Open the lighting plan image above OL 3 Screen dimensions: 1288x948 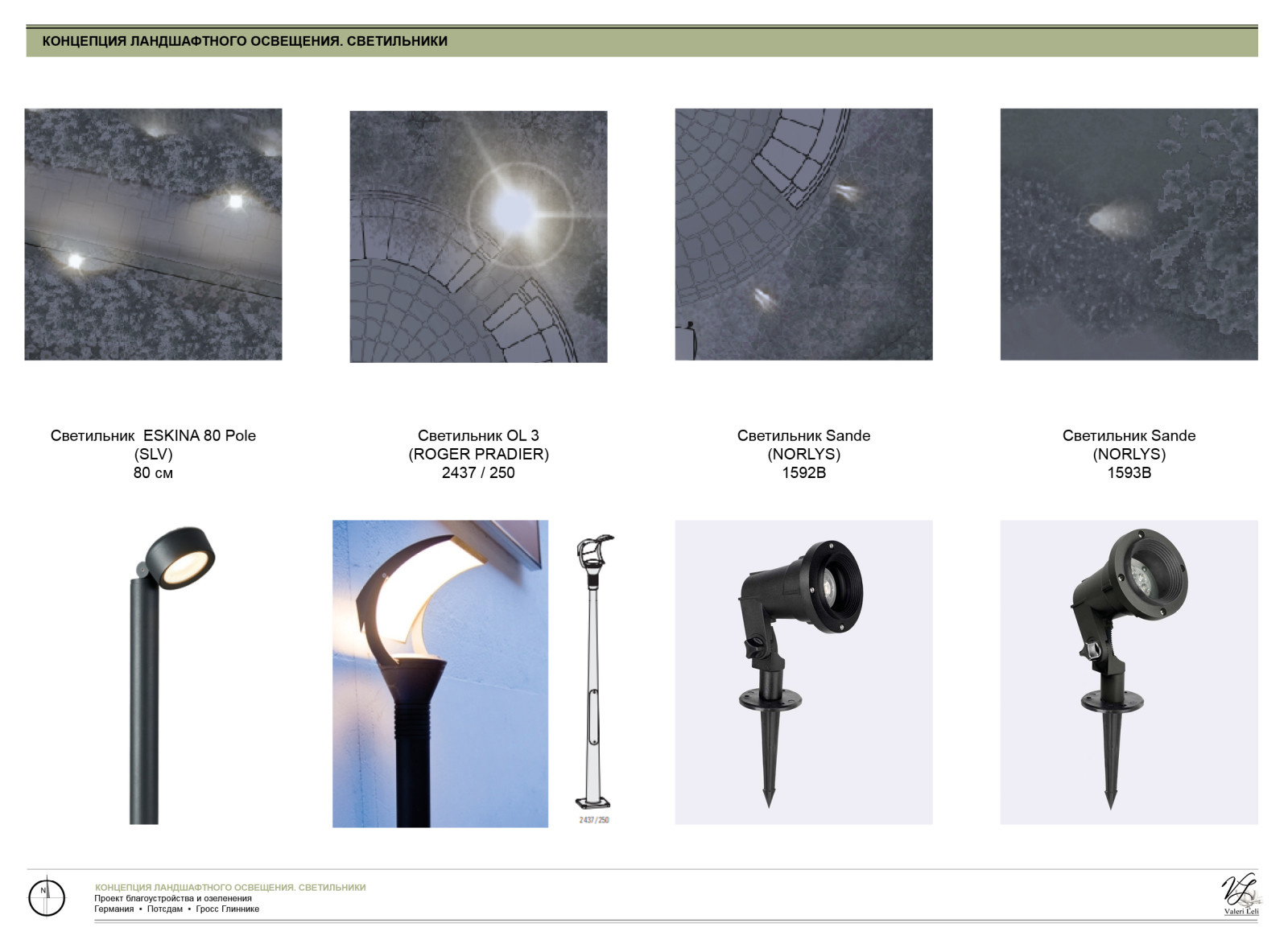478,237
